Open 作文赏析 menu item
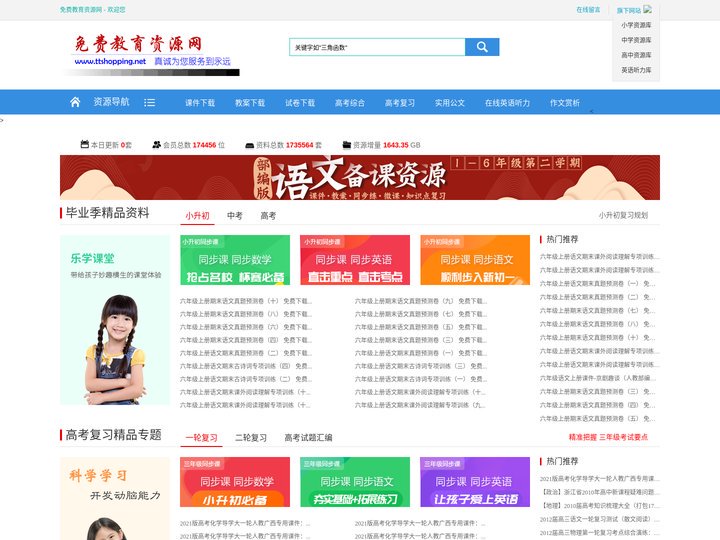This screenshot has height=540, width=720. [x=565, y=103]
